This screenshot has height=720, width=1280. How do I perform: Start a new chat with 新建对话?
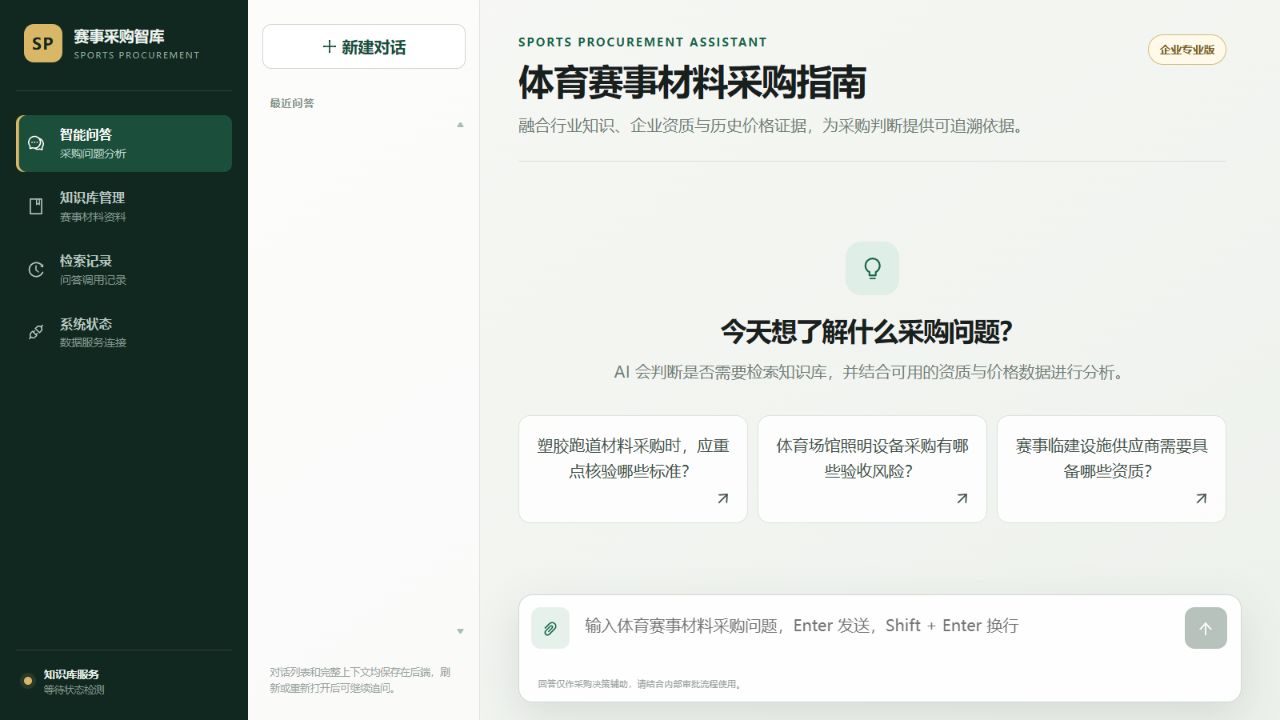pyautogui.click(x=364, y=47)
